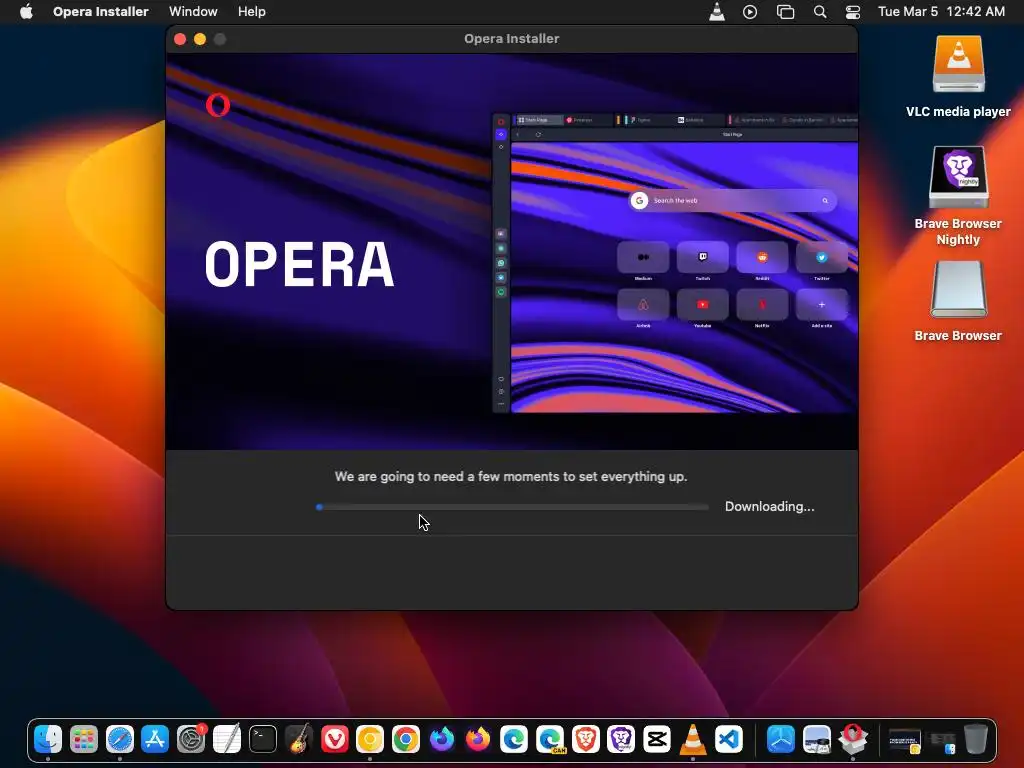Image resolution: width=1024 pixels, height=768 pixels.
Task: Launch the purple Brave Nightly Dock icon
Action: click(x=620, y=739)
